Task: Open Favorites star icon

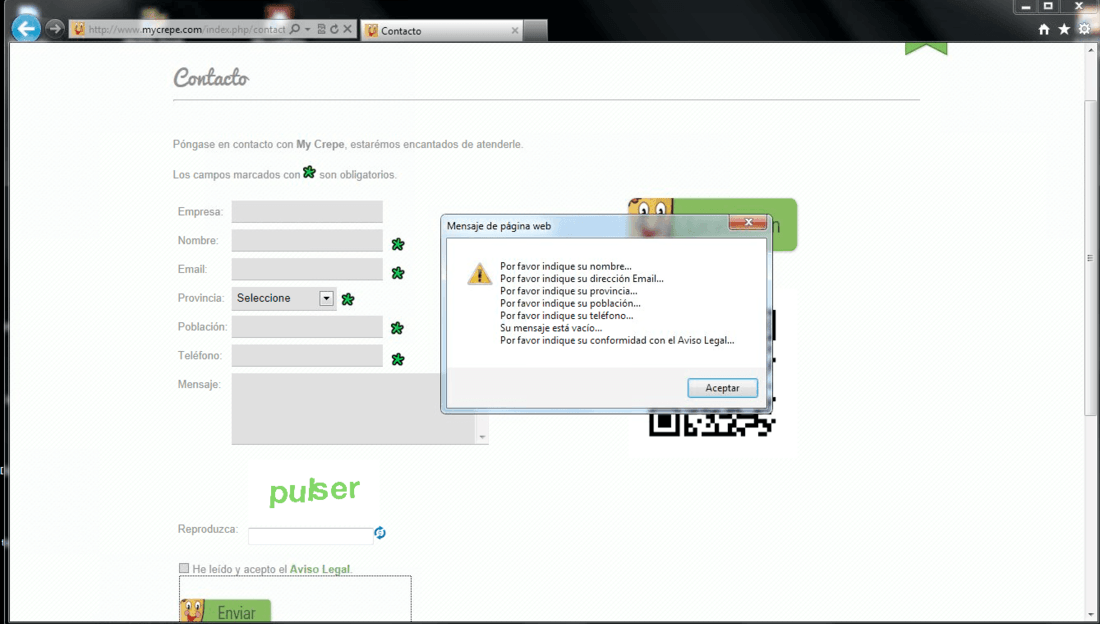Action: 1064,29
